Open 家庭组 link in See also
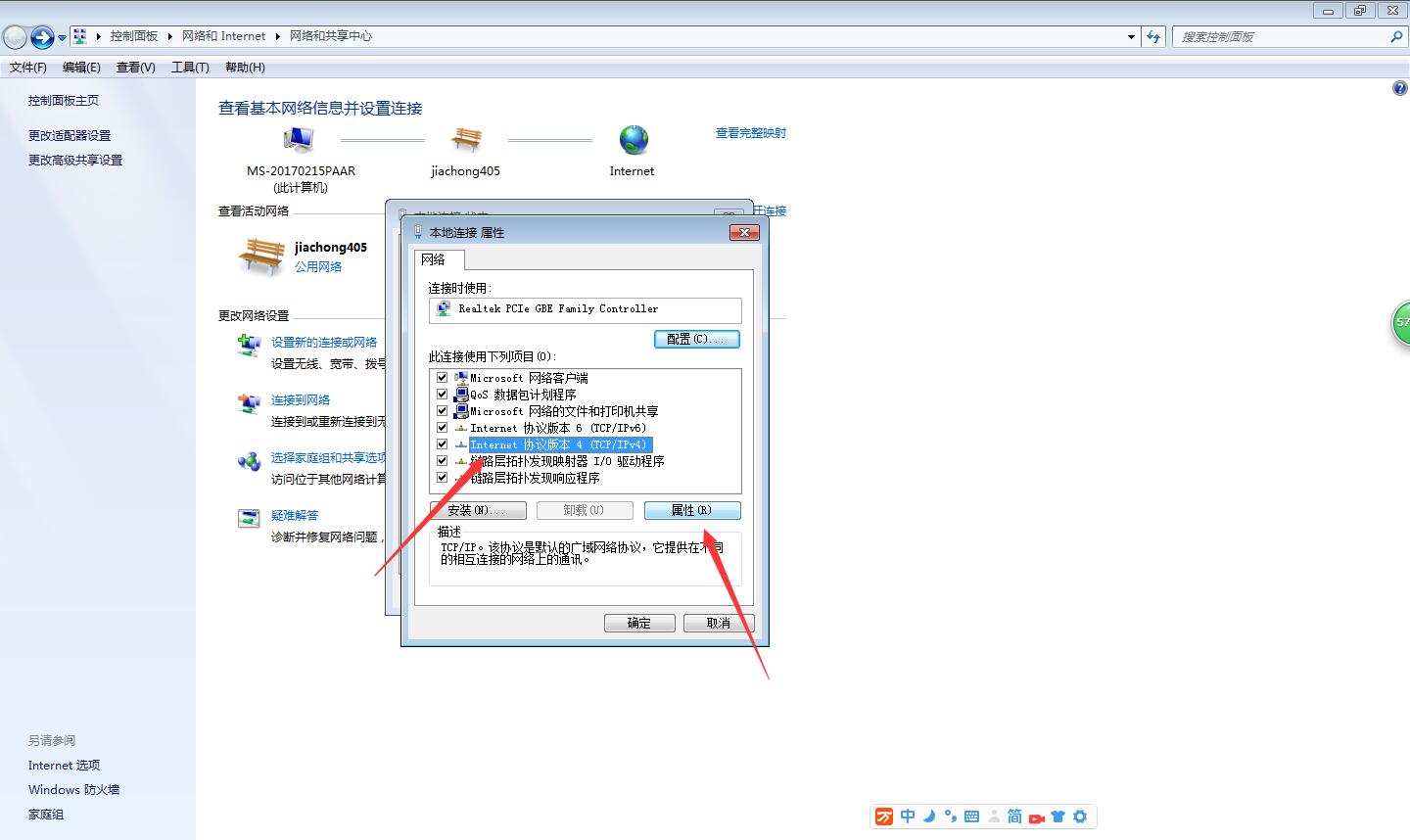 point(46,815)
